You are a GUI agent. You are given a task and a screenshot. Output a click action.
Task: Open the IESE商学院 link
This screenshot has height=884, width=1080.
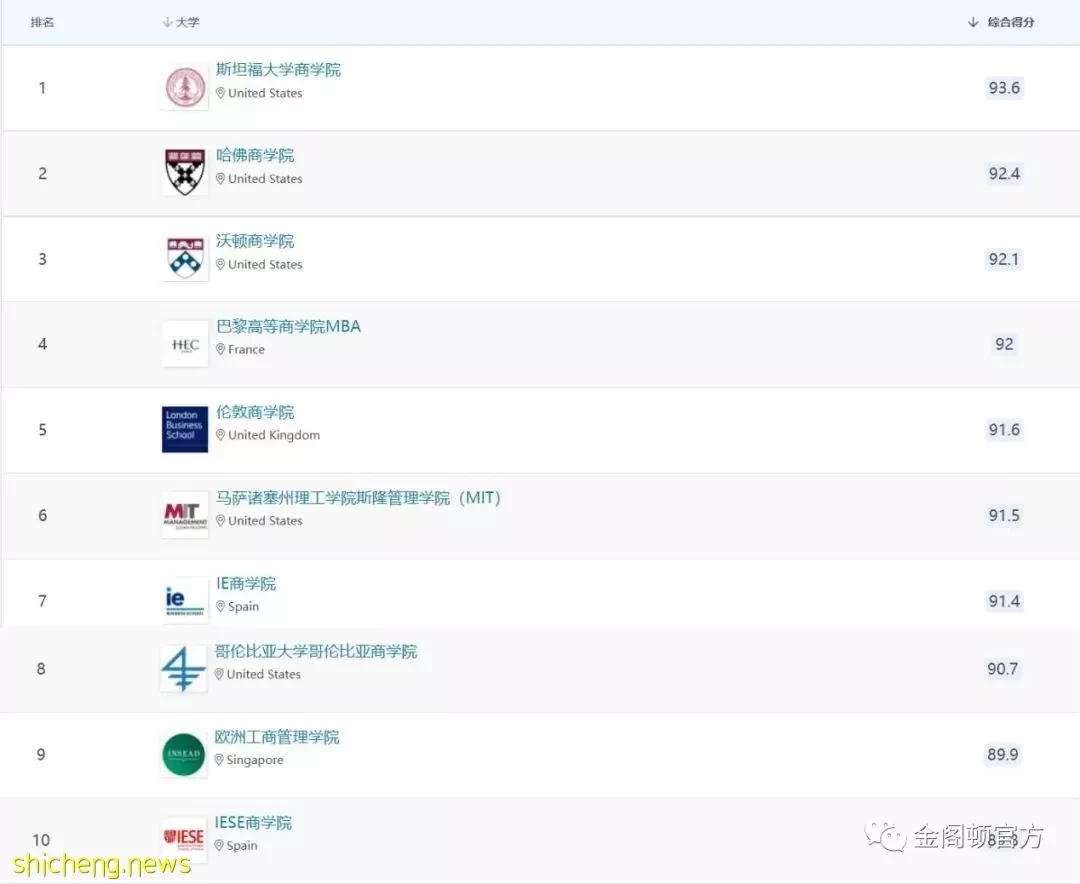coord(253,823)
